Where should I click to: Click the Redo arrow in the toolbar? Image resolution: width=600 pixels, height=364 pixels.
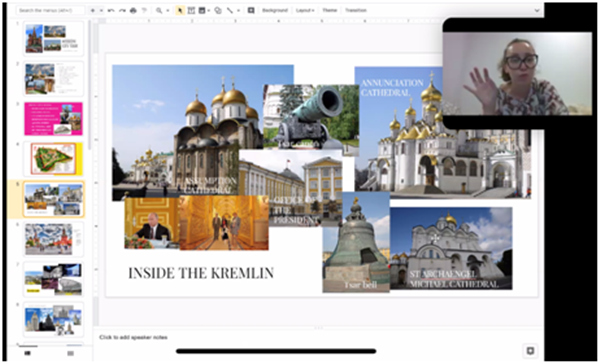click(x=122, y=11)
